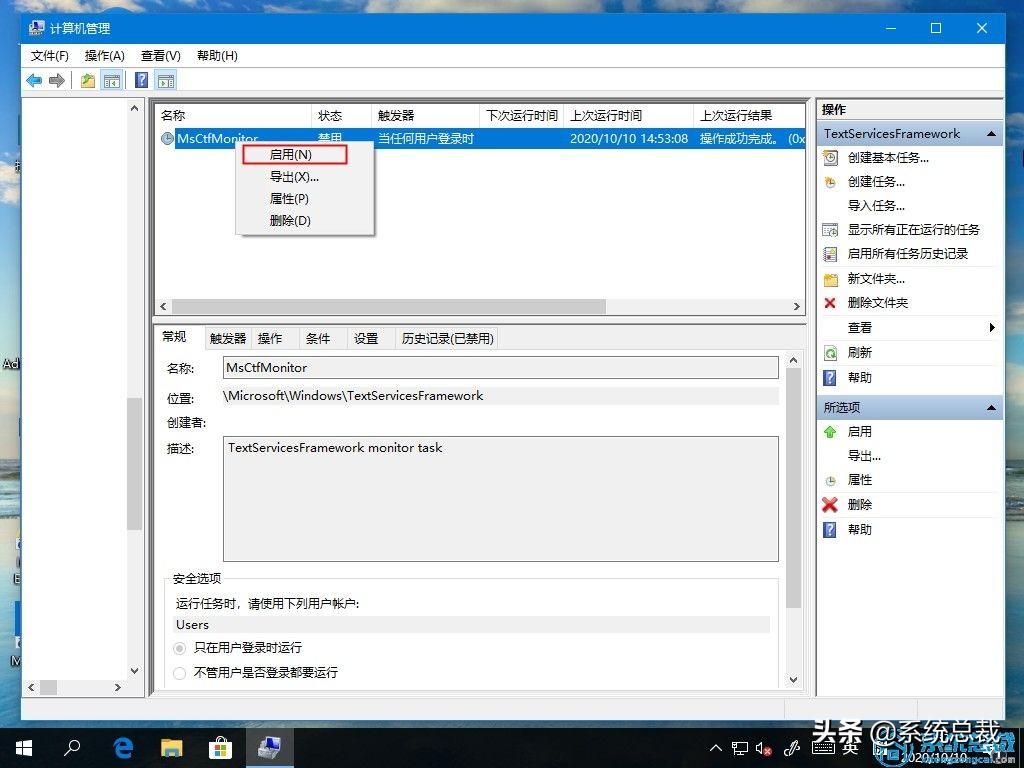Click 导出... under 所选项
Image resolution: width=1024 pixels, height=768 pixels.
(x=862, y=455)
